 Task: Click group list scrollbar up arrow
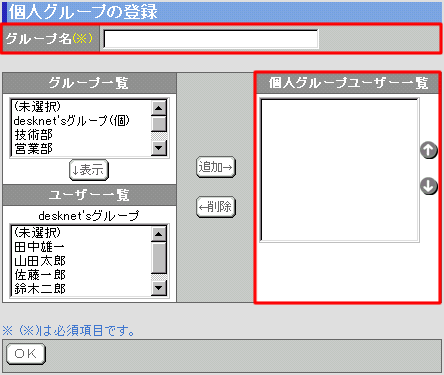click(159, 108)
